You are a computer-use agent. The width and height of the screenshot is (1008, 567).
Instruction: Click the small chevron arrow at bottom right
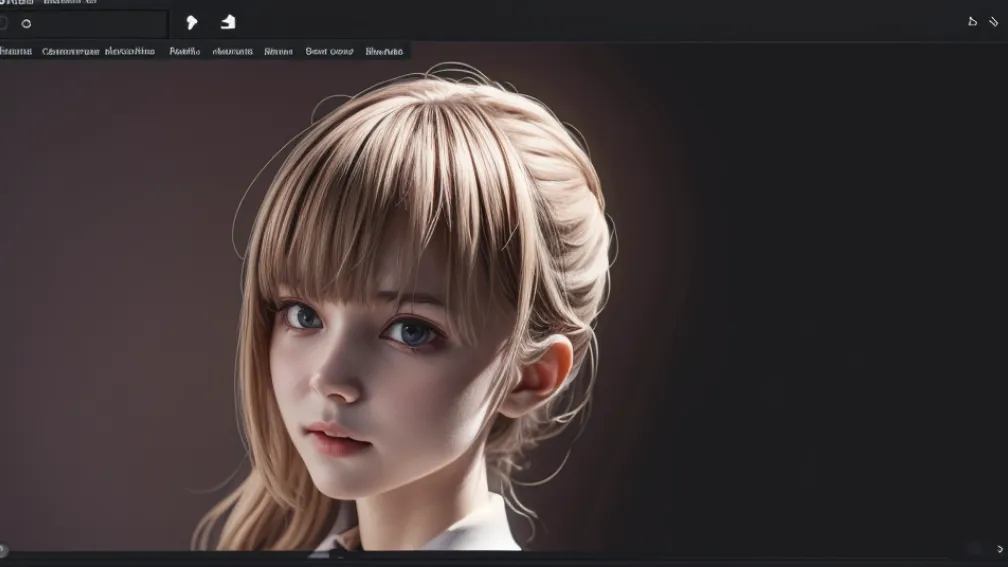pos(1000,549)
